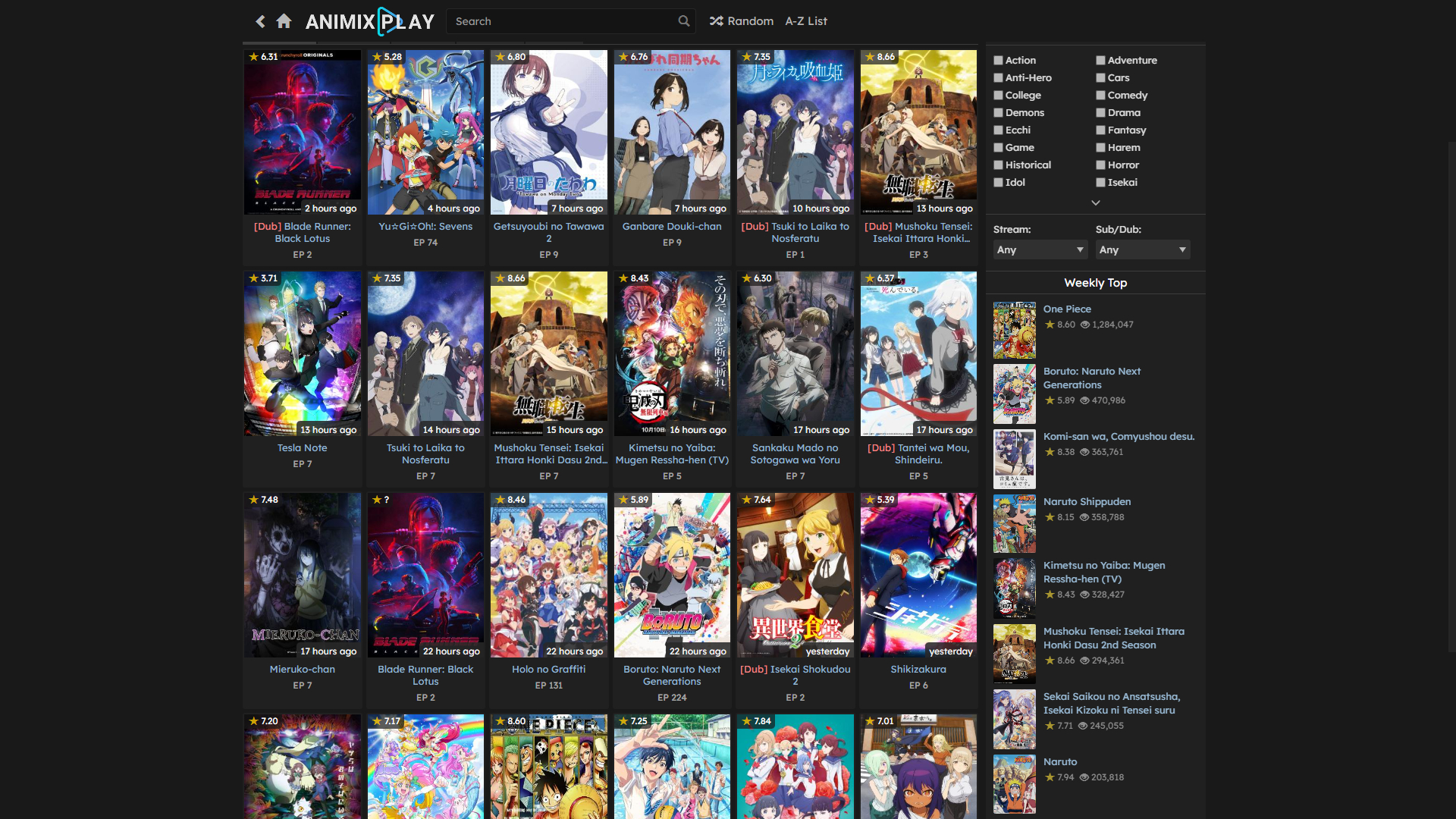Click Shikizakura poster thumbnail
The image size is (1456, 819).
(918, 575)
